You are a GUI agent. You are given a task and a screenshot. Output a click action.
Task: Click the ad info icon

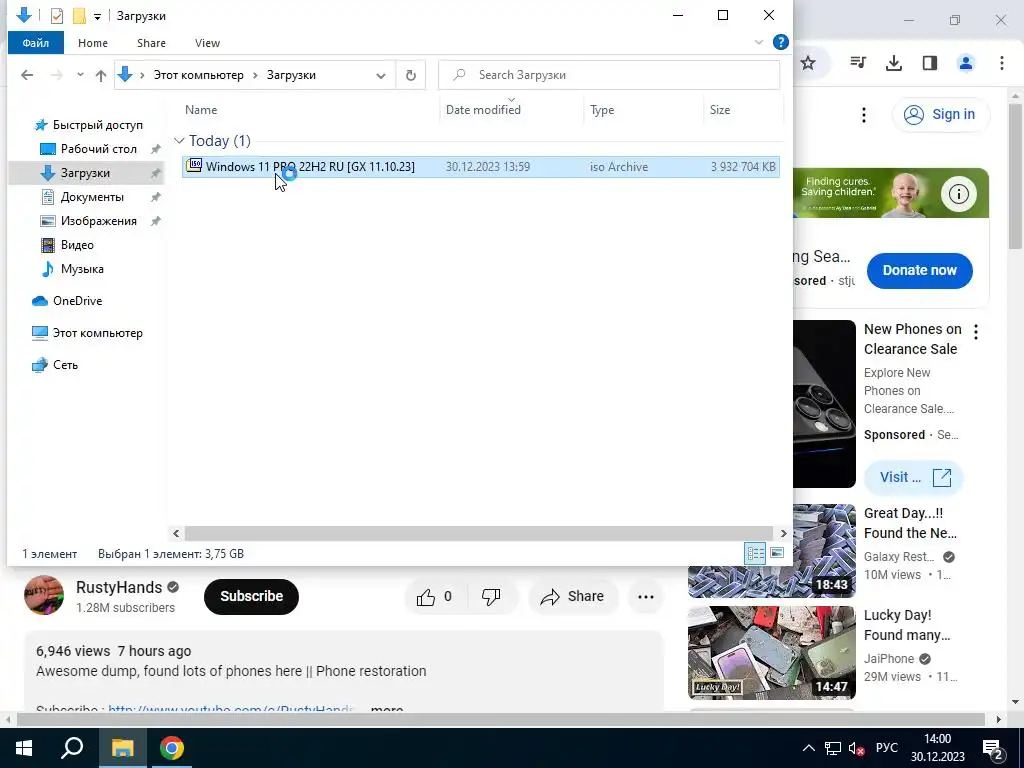point(959,194)
